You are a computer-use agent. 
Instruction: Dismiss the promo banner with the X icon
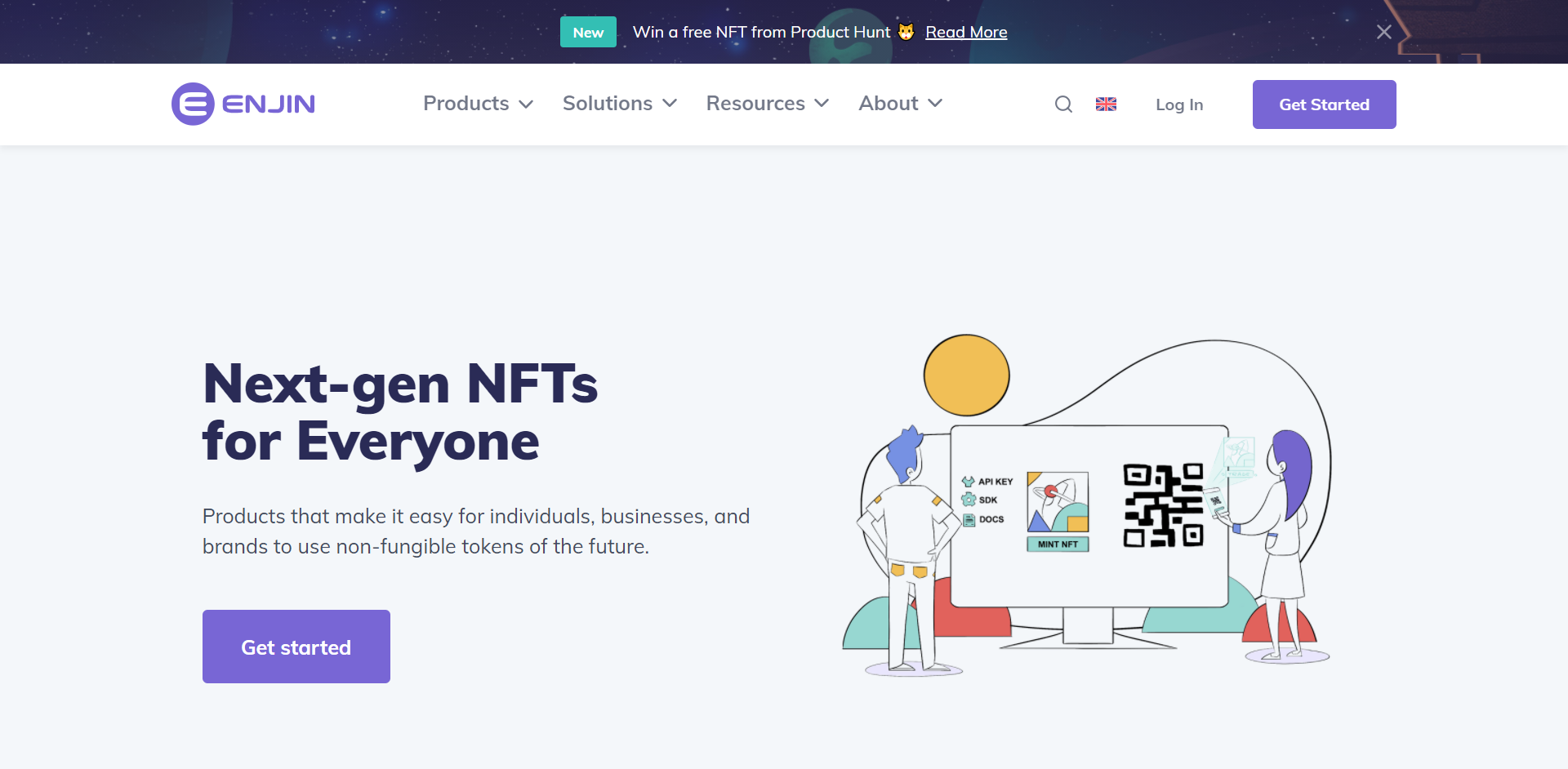click(1383, 32)
